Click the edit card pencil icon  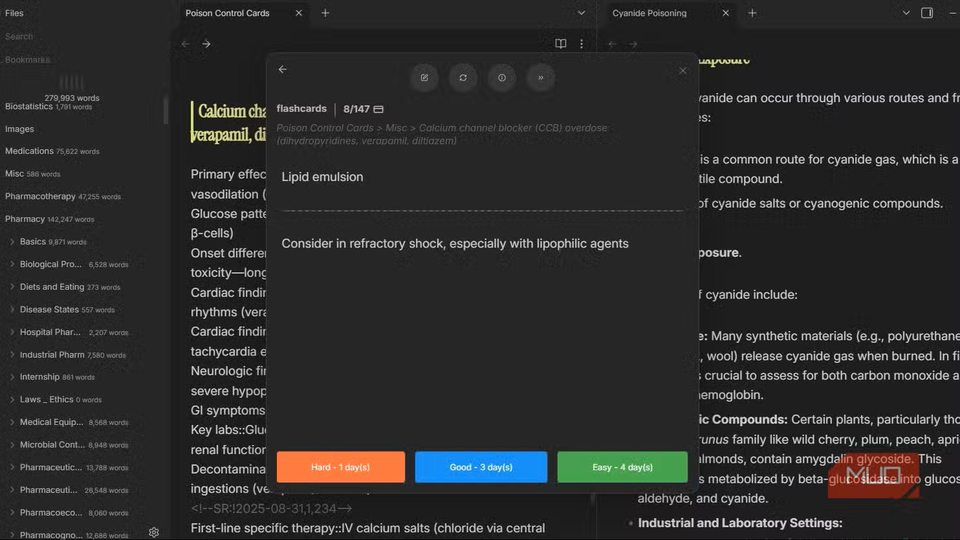pyautogui.click(x=424, y=78)
